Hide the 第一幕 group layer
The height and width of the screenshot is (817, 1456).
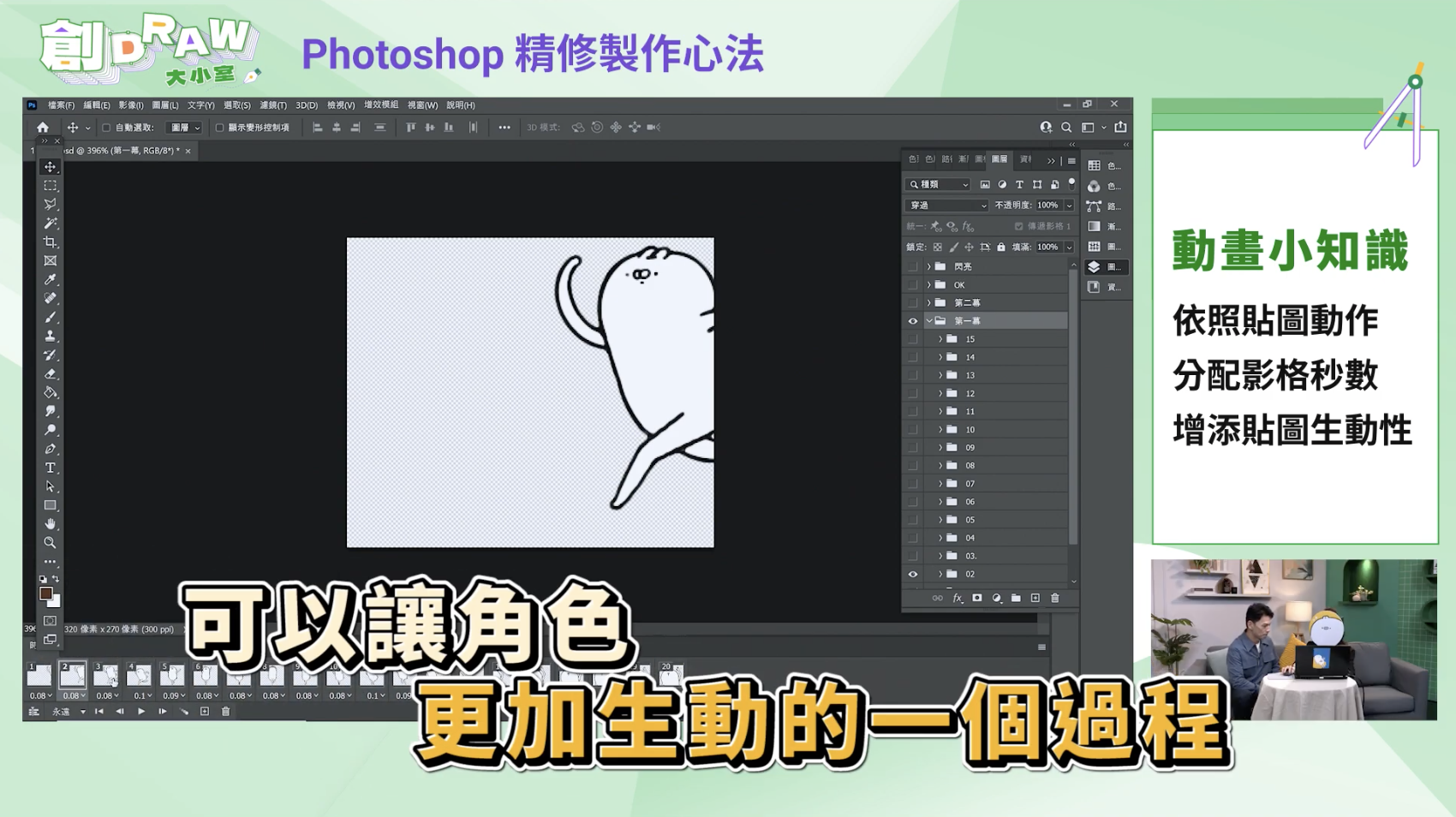[x=913, y=321]
